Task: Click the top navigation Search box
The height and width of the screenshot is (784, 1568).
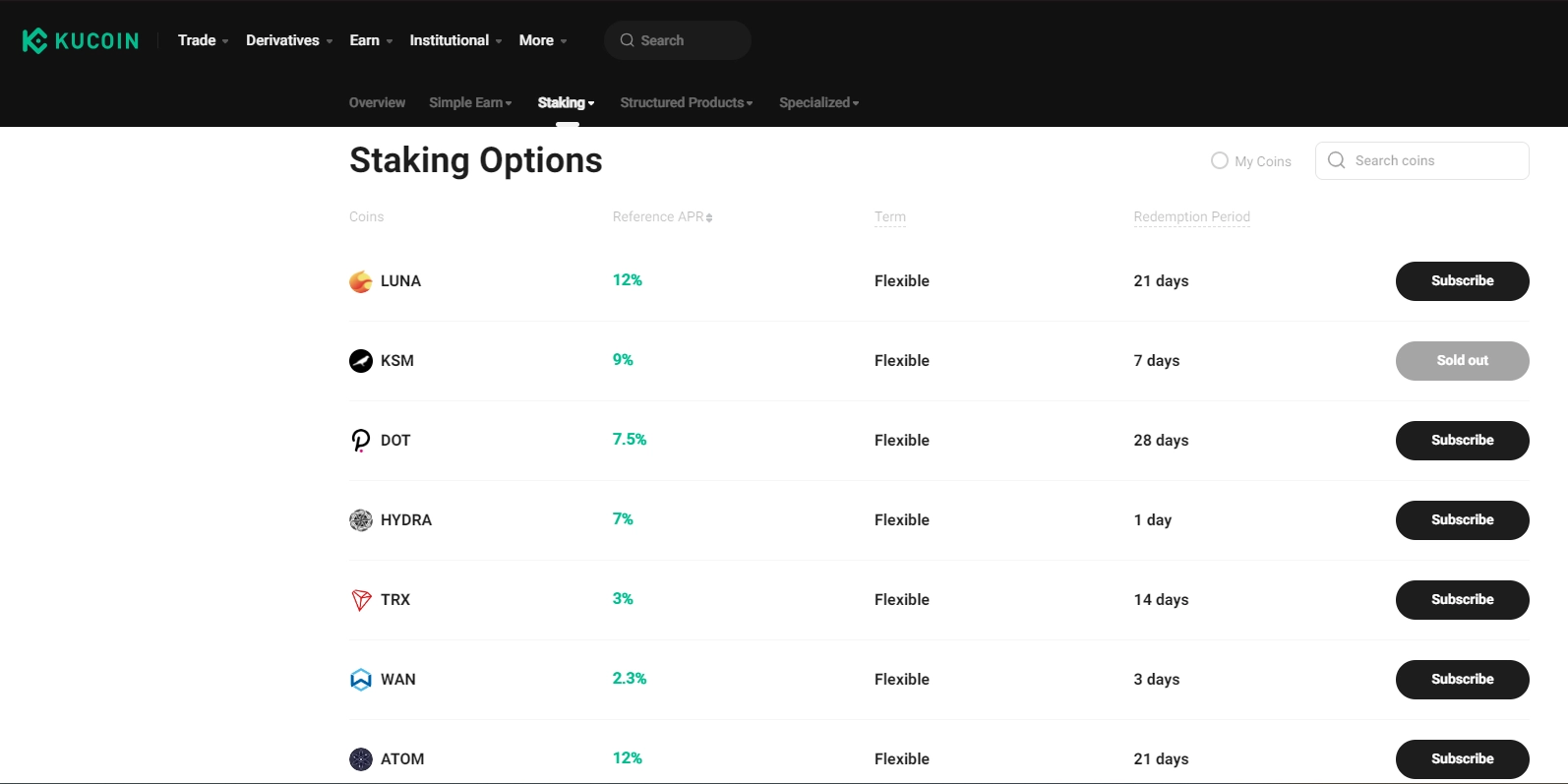Action: pos(679,40)
